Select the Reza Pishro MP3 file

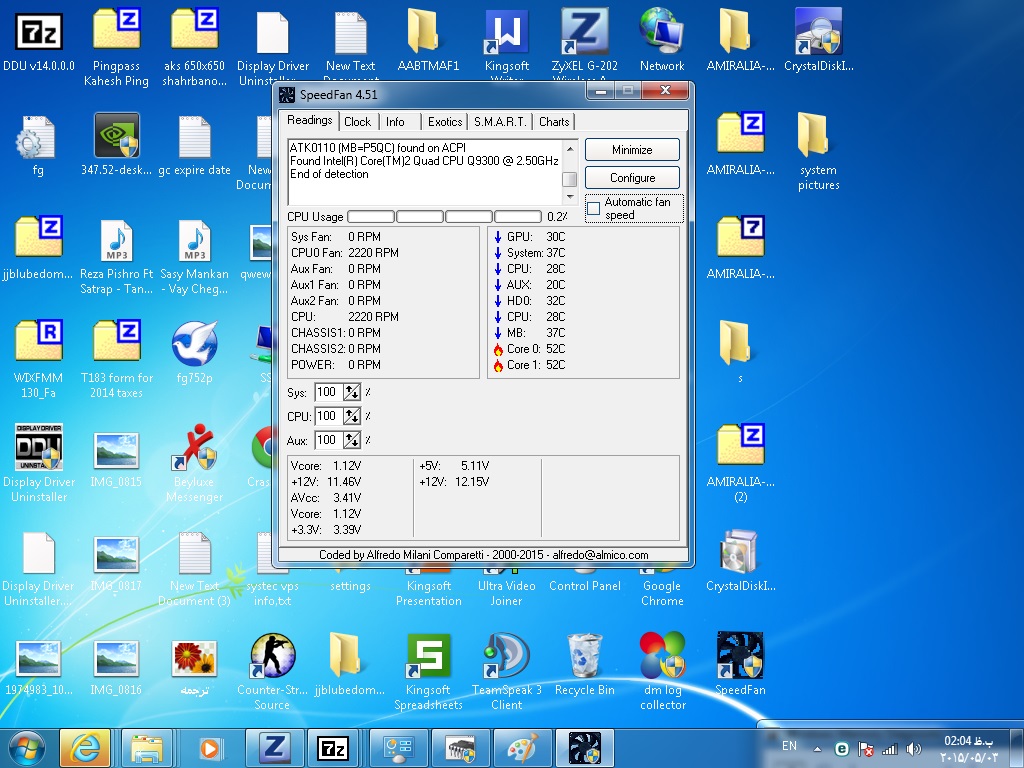coord(117,240)
